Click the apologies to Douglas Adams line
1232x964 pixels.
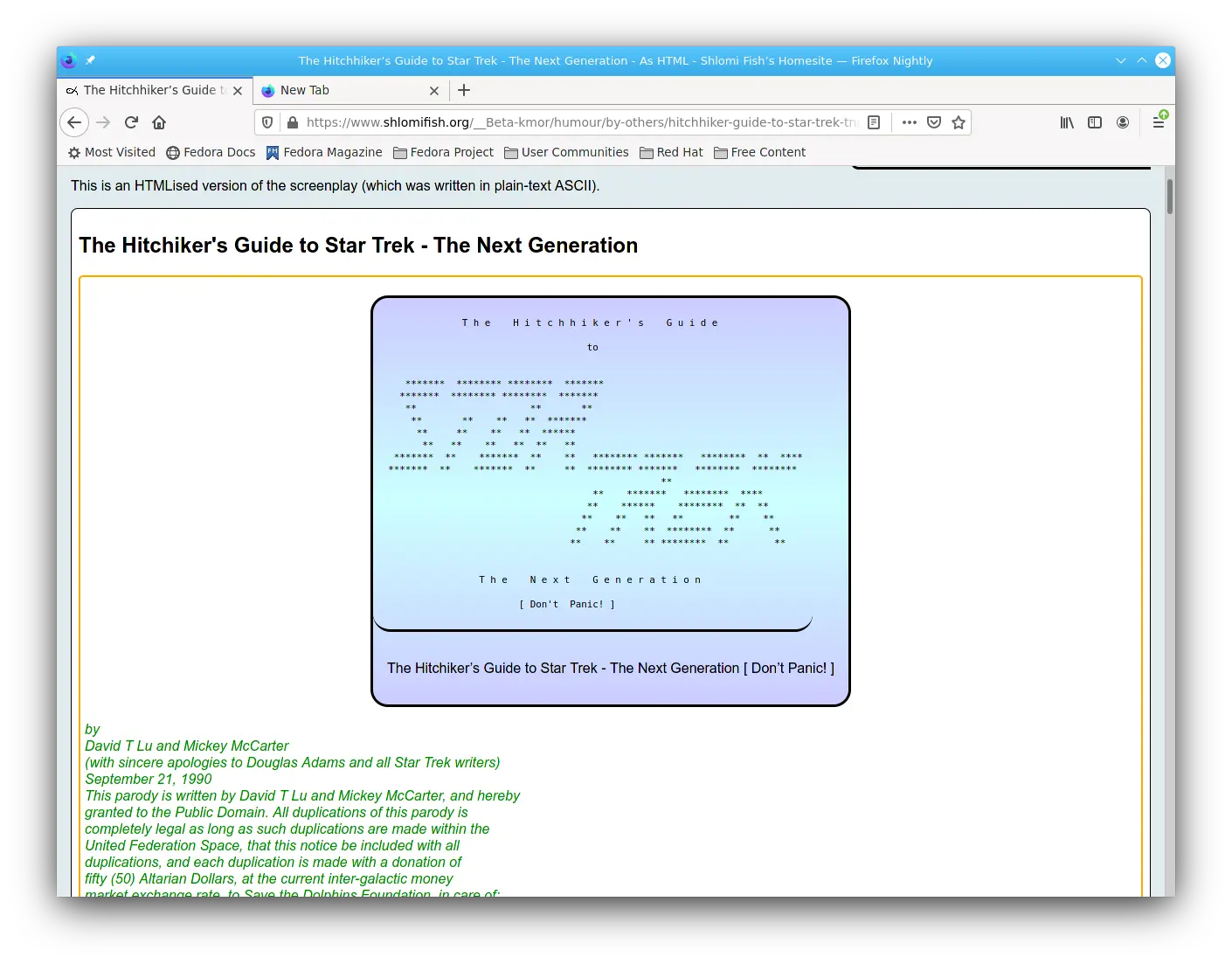tap(292, 762)
